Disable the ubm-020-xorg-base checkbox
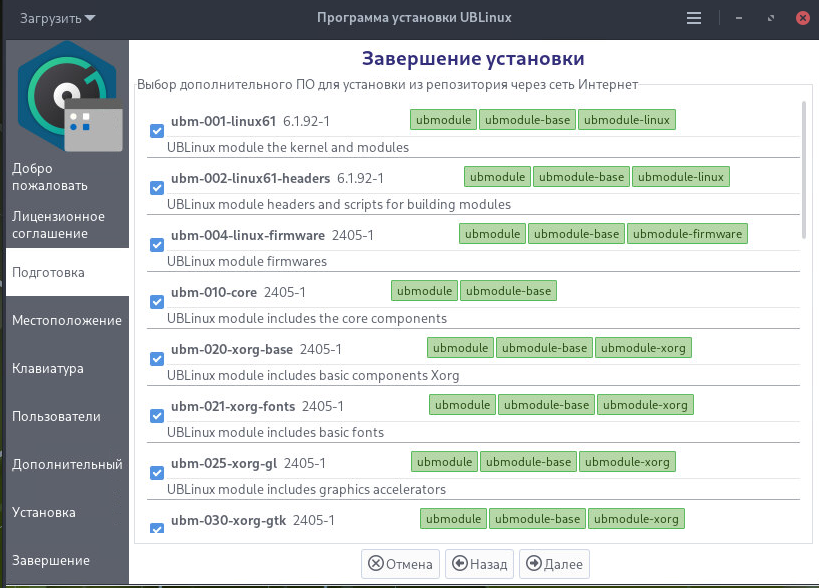The height and width of the screenshot is (588, 819). coord(157,358)
